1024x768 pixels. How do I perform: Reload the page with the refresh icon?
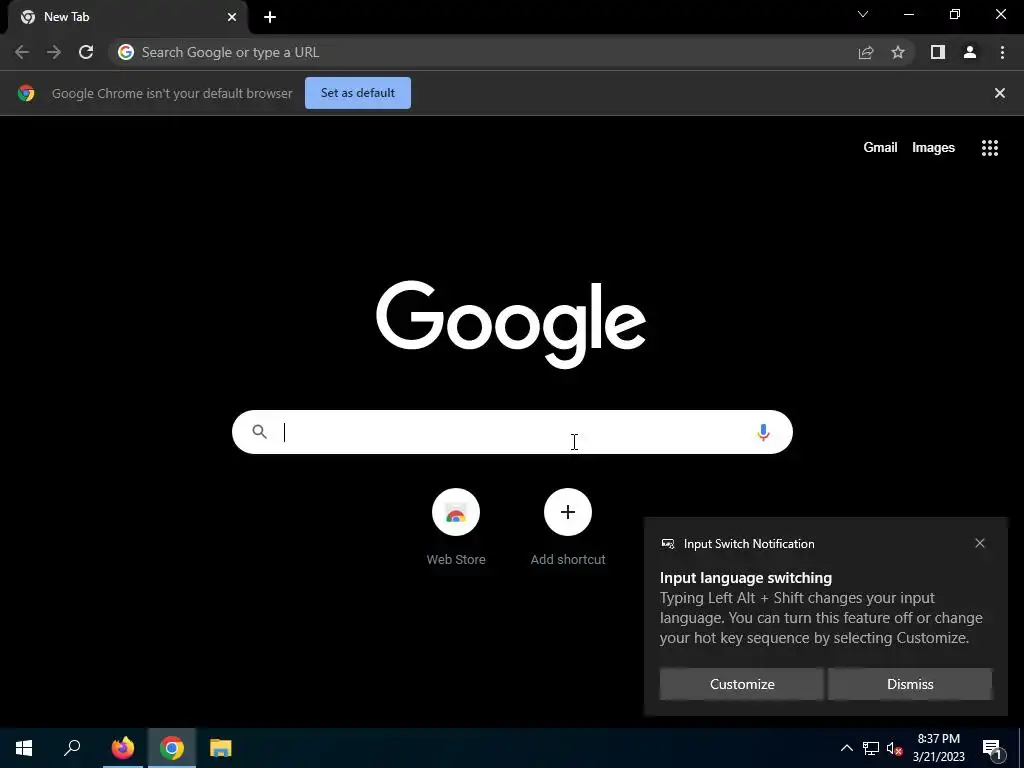click(86, 52)
